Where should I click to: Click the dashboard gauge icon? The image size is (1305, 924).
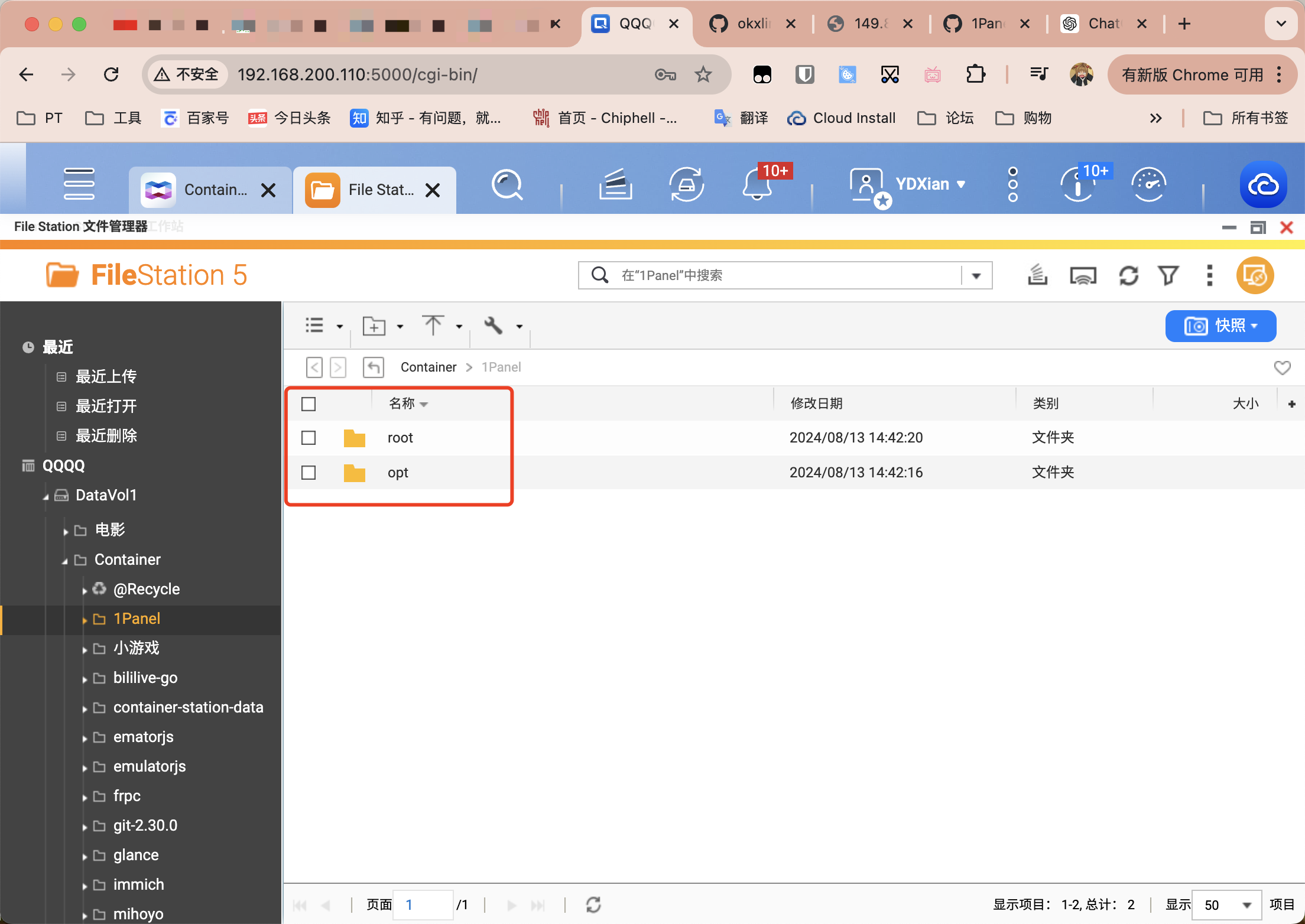coord(1148,184)
